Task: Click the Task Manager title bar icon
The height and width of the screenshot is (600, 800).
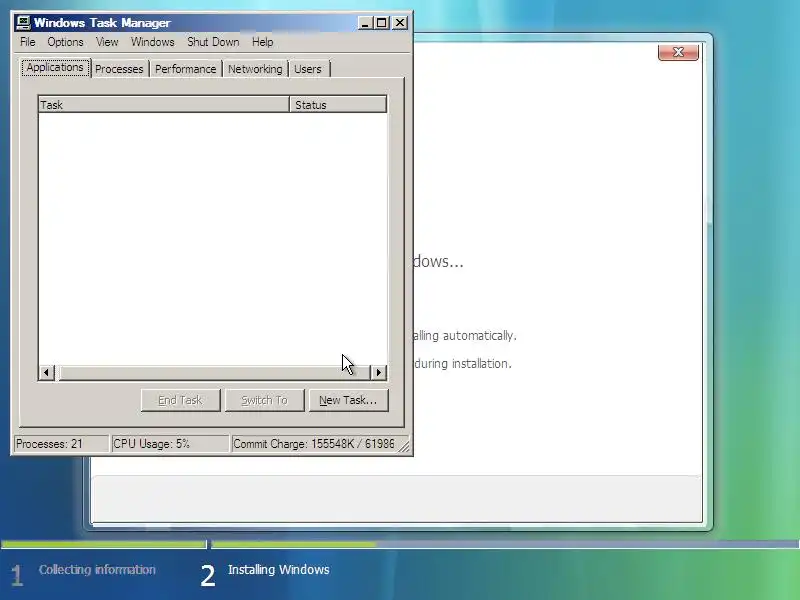Action: coord(23,23)
